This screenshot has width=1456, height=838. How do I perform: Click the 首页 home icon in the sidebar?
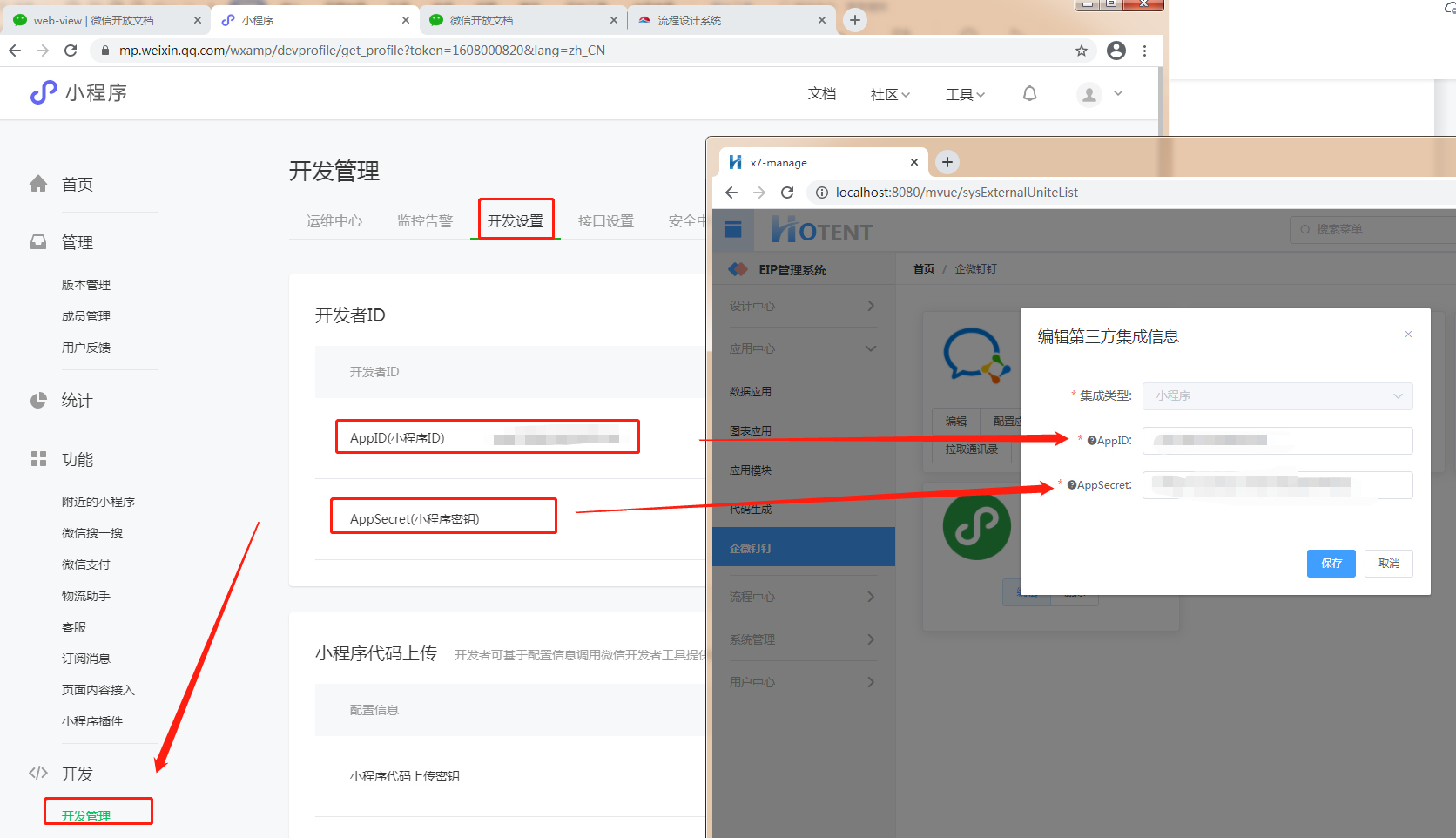point(38,184)
